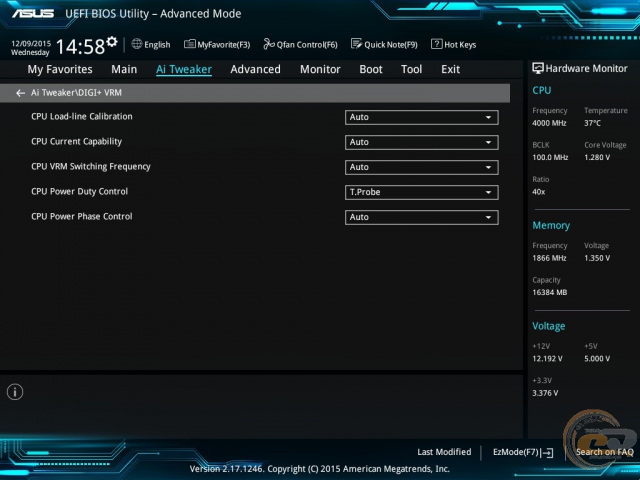Click the Hot Keys question mark icon
640x480 pixels.
(436, 44)
